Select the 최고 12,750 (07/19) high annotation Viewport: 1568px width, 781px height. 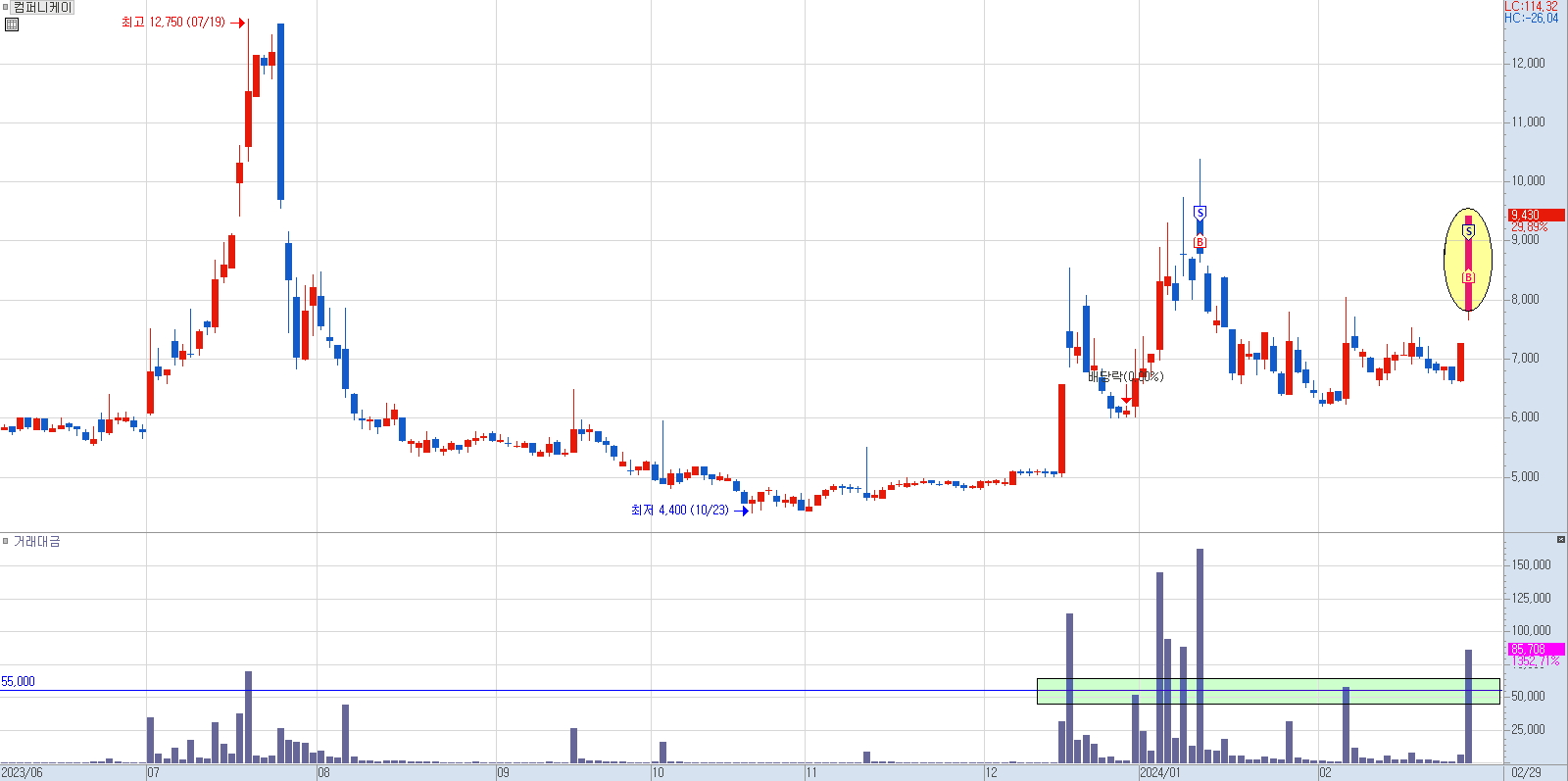point(172,22)
